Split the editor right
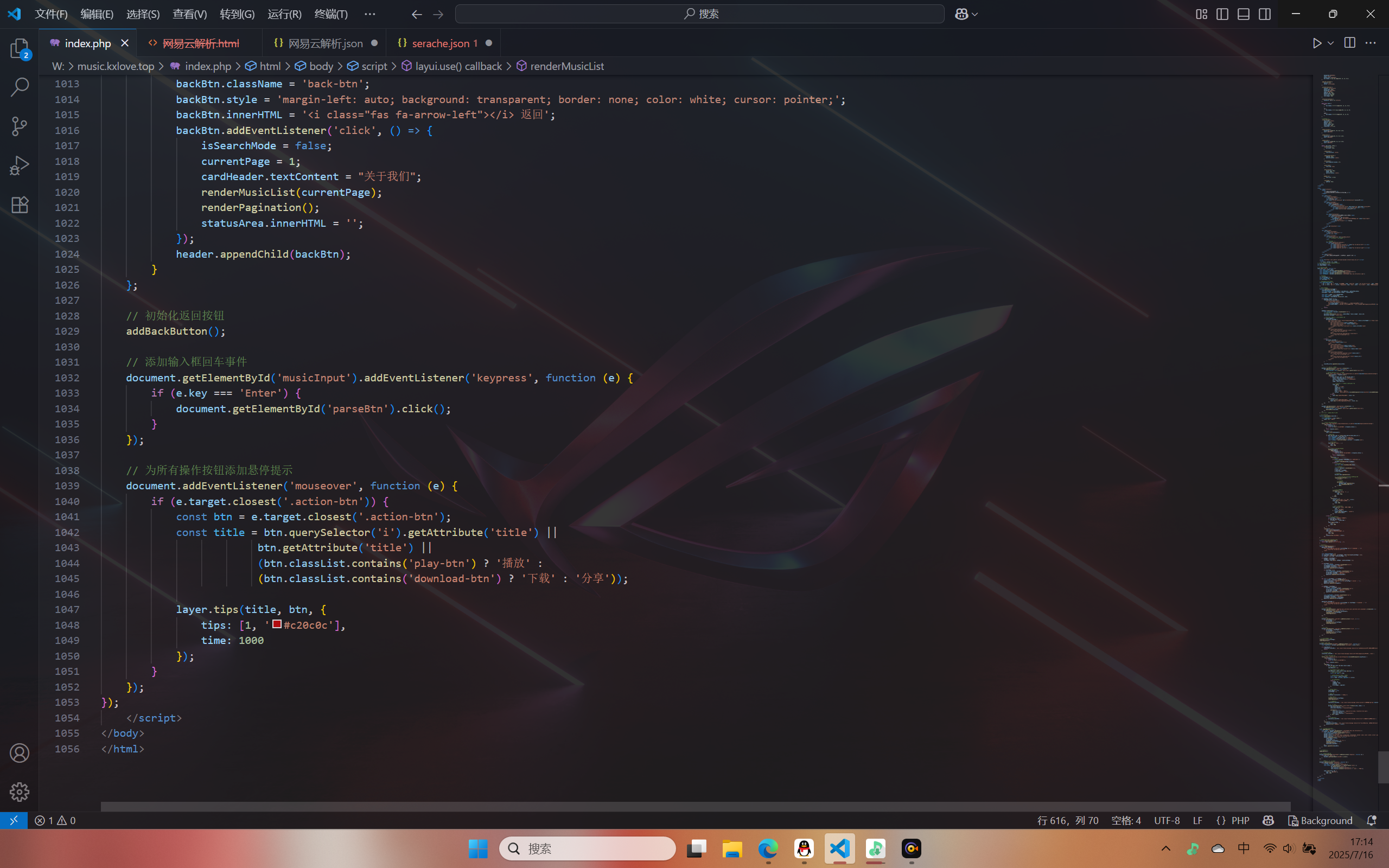1389x868 pixels. pos(1349,43)
